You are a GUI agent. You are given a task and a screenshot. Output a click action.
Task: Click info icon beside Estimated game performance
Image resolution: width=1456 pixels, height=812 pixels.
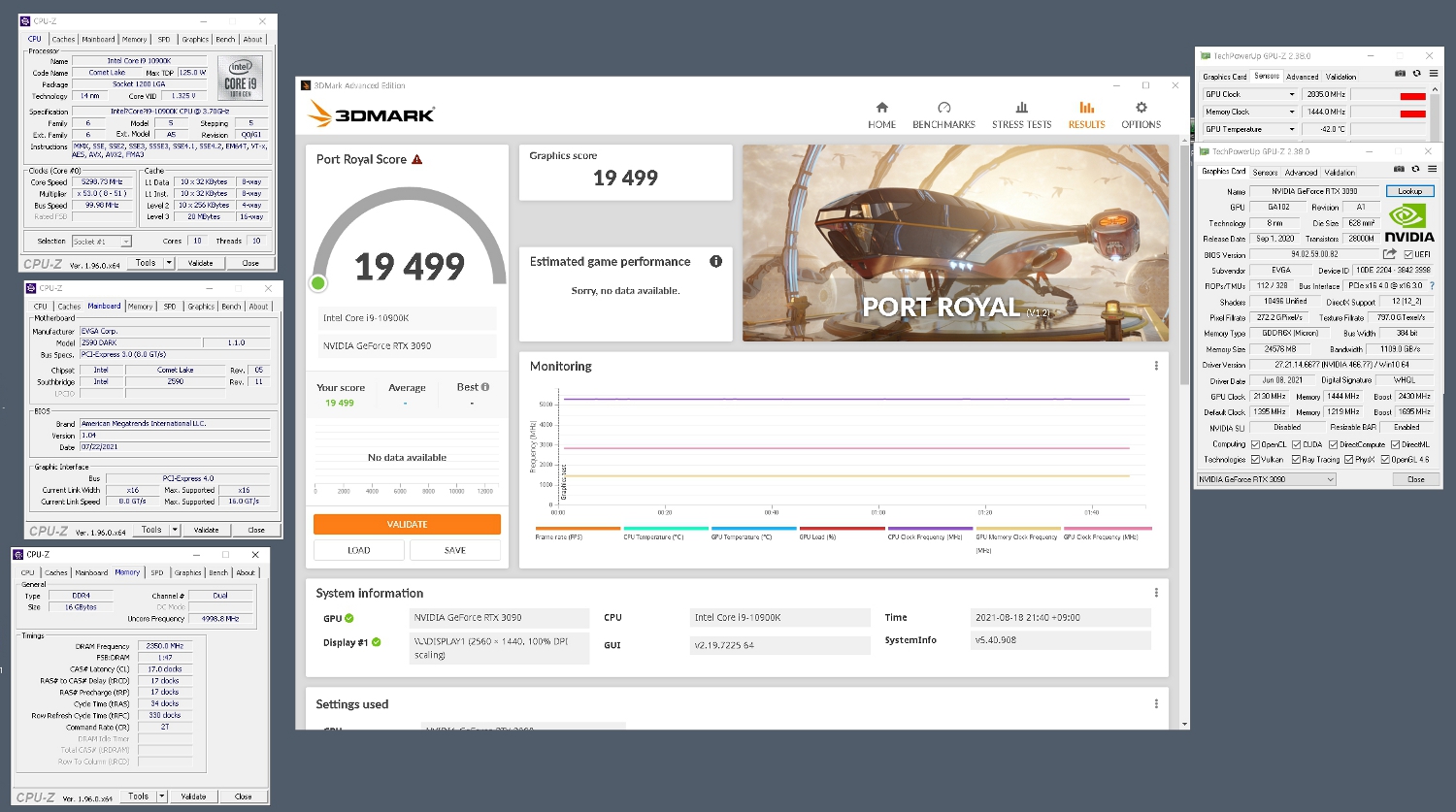point(715,261)
